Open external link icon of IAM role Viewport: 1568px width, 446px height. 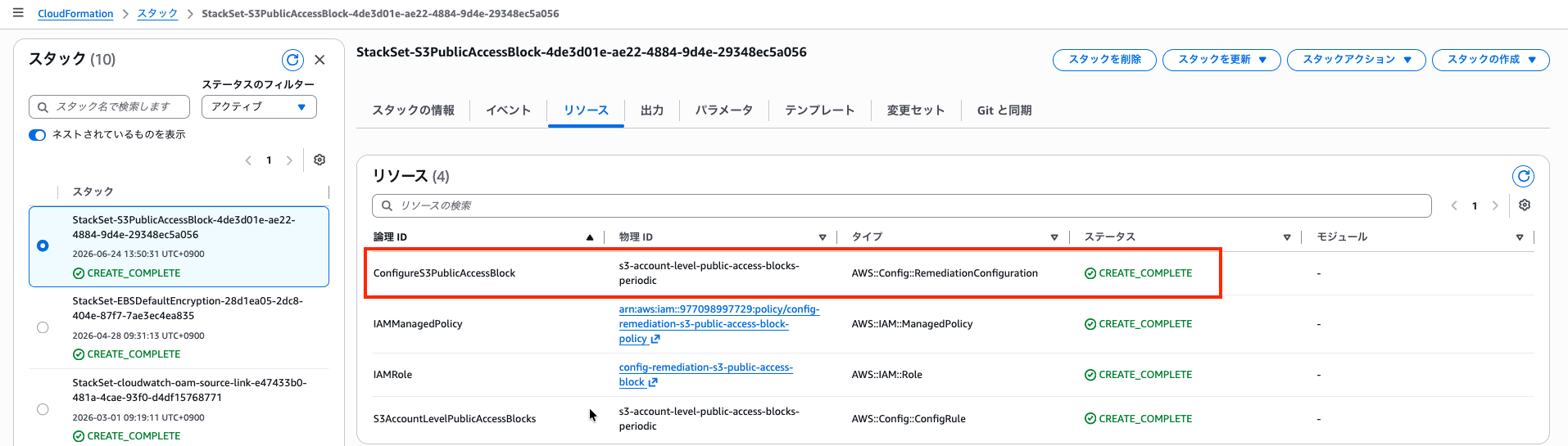[x=653, y=382]
